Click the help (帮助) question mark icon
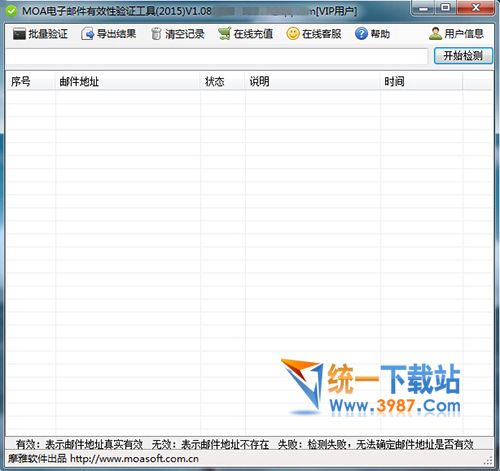The width and height of the screenshot is (500, 471). [361, 34]
